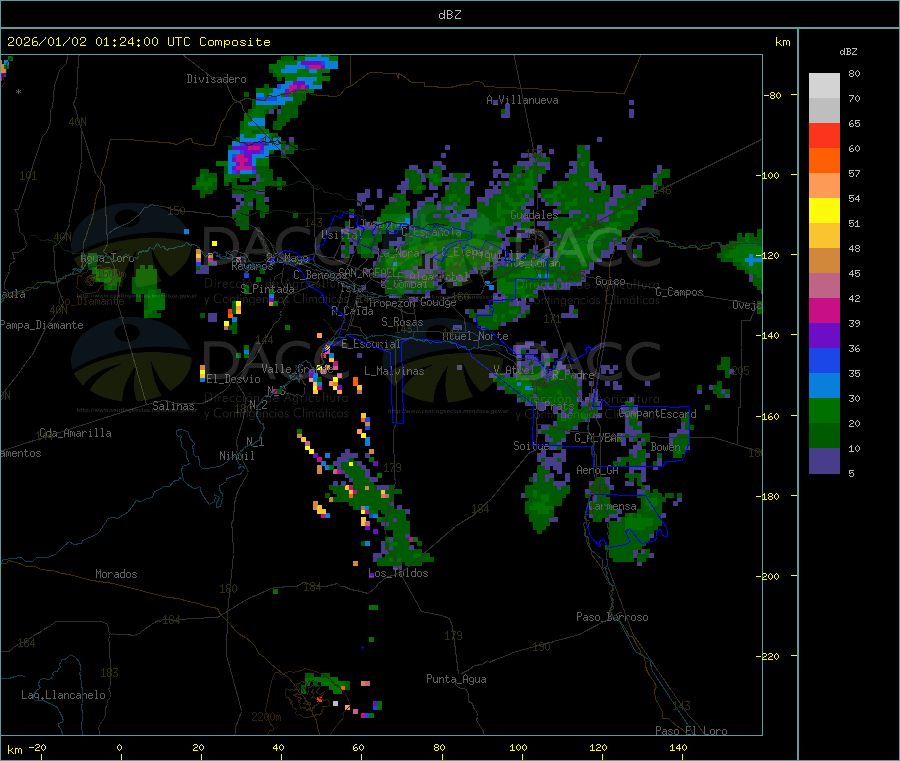The width and height of the screenshot is (900, 761).
Task: Select the Lag.Llancanelo label
Action: pyautogui.click(x=63, y=695)
